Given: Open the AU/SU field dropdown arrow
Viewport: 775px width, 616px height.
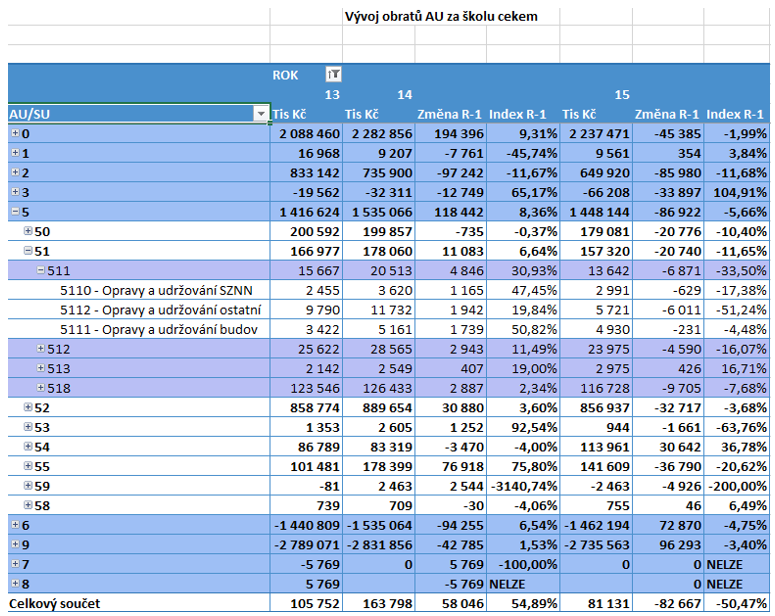Looking at the screenshot, I should [x=260, y=114].
